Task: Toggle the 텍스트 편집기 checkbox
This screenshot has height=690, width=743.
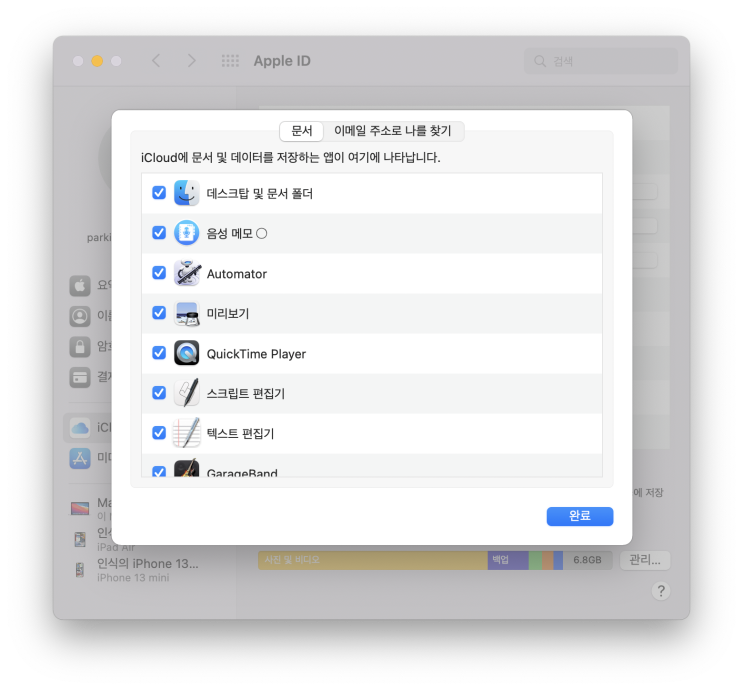Action: tap(159, 433)
